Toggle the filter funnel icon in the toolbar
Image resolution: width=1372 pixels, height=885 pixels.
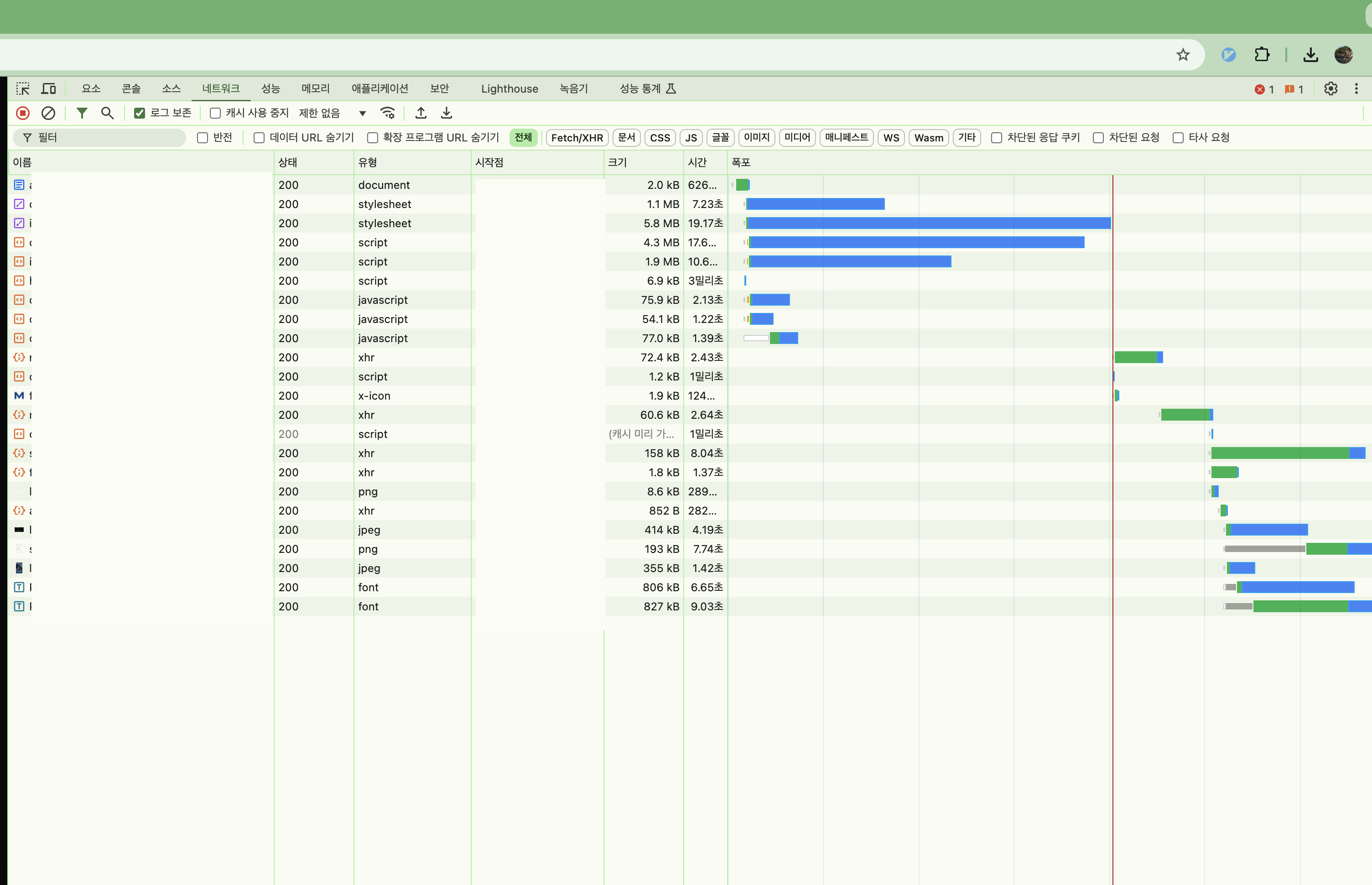[x=82, y=113]
